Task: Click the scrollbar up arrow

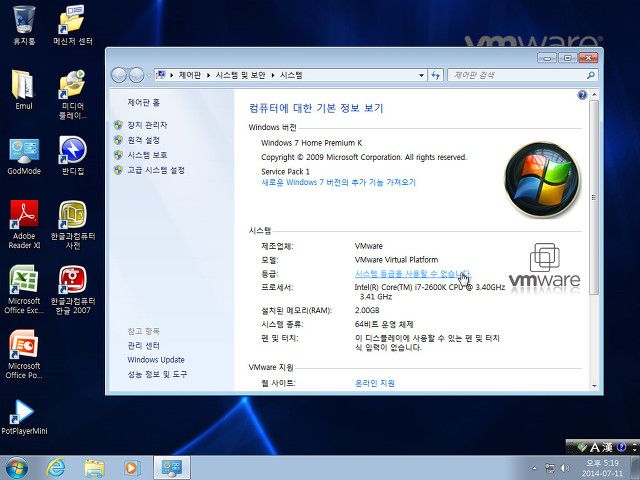Action: pos(594,95)
